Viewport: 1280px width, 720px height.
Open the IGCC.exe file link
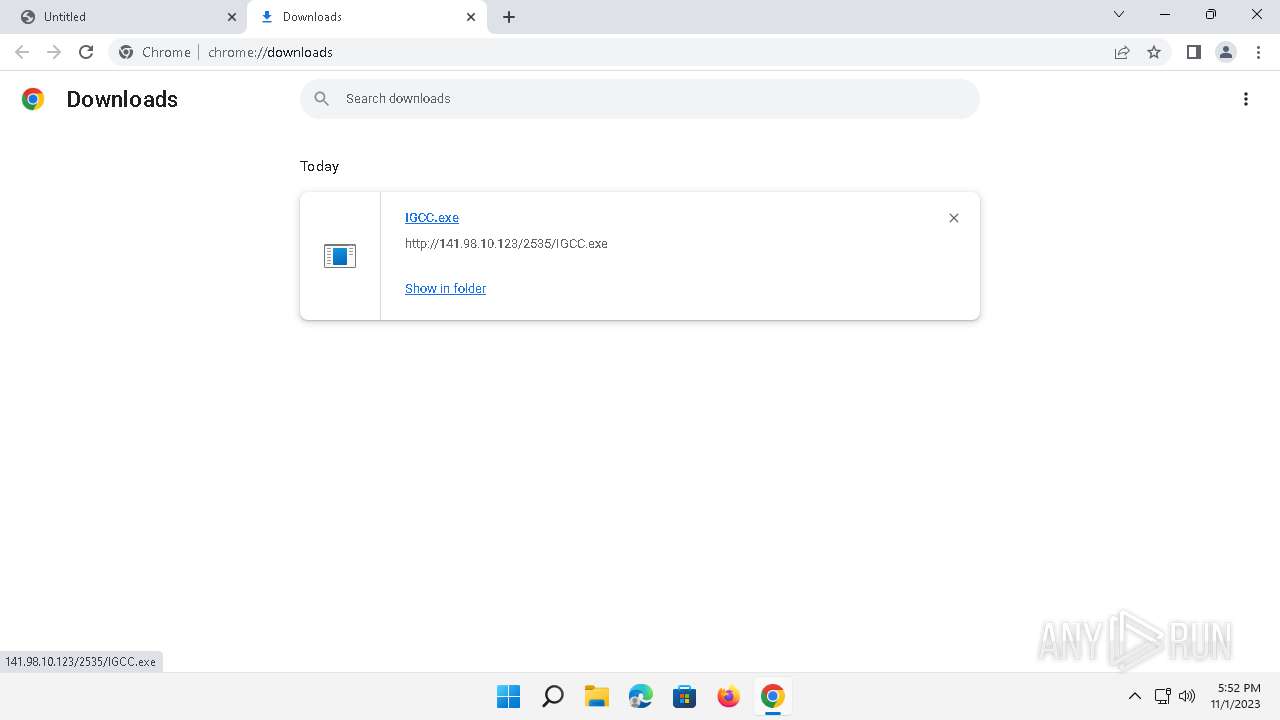pyautogui.click(x=432, y=217)
